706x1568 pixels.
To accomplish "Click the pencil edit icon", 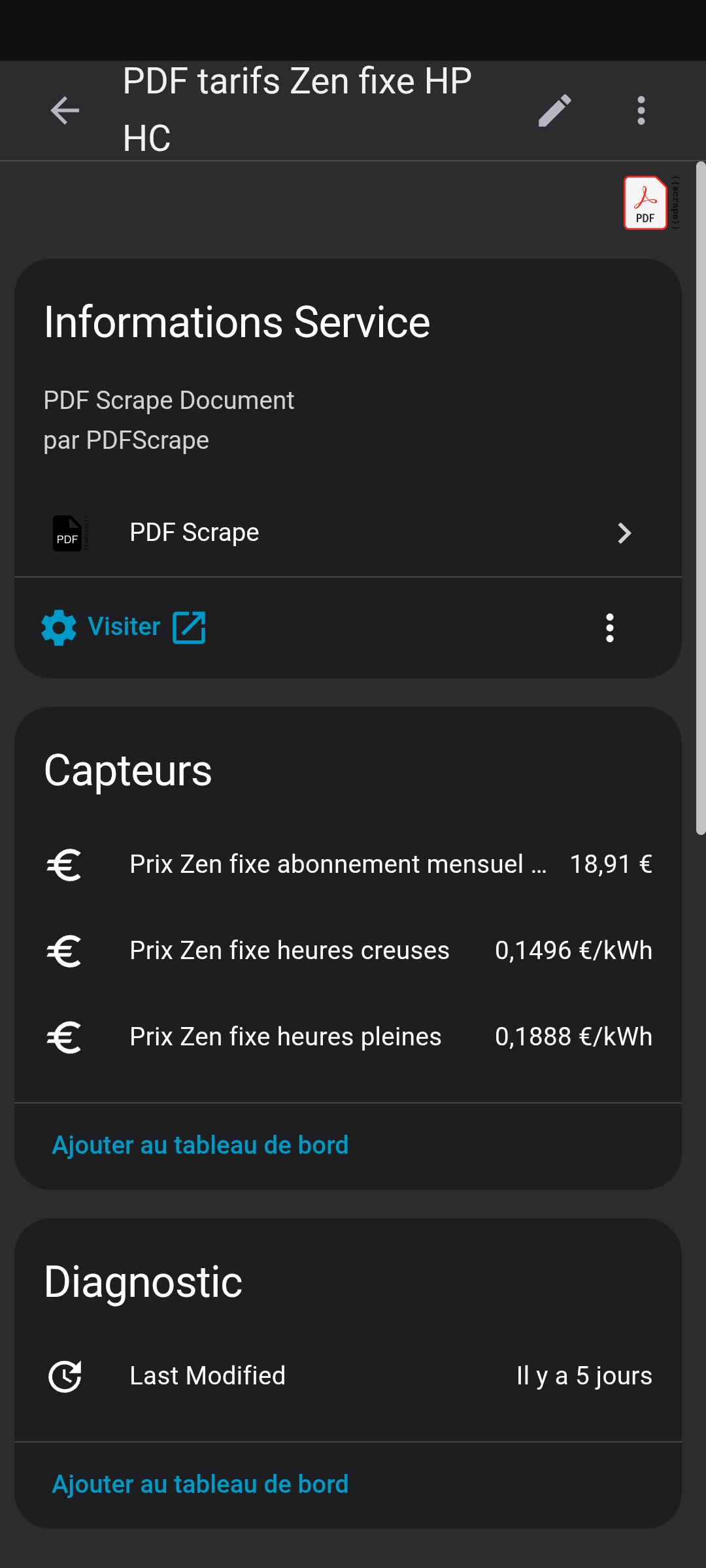I will [555, 110].
